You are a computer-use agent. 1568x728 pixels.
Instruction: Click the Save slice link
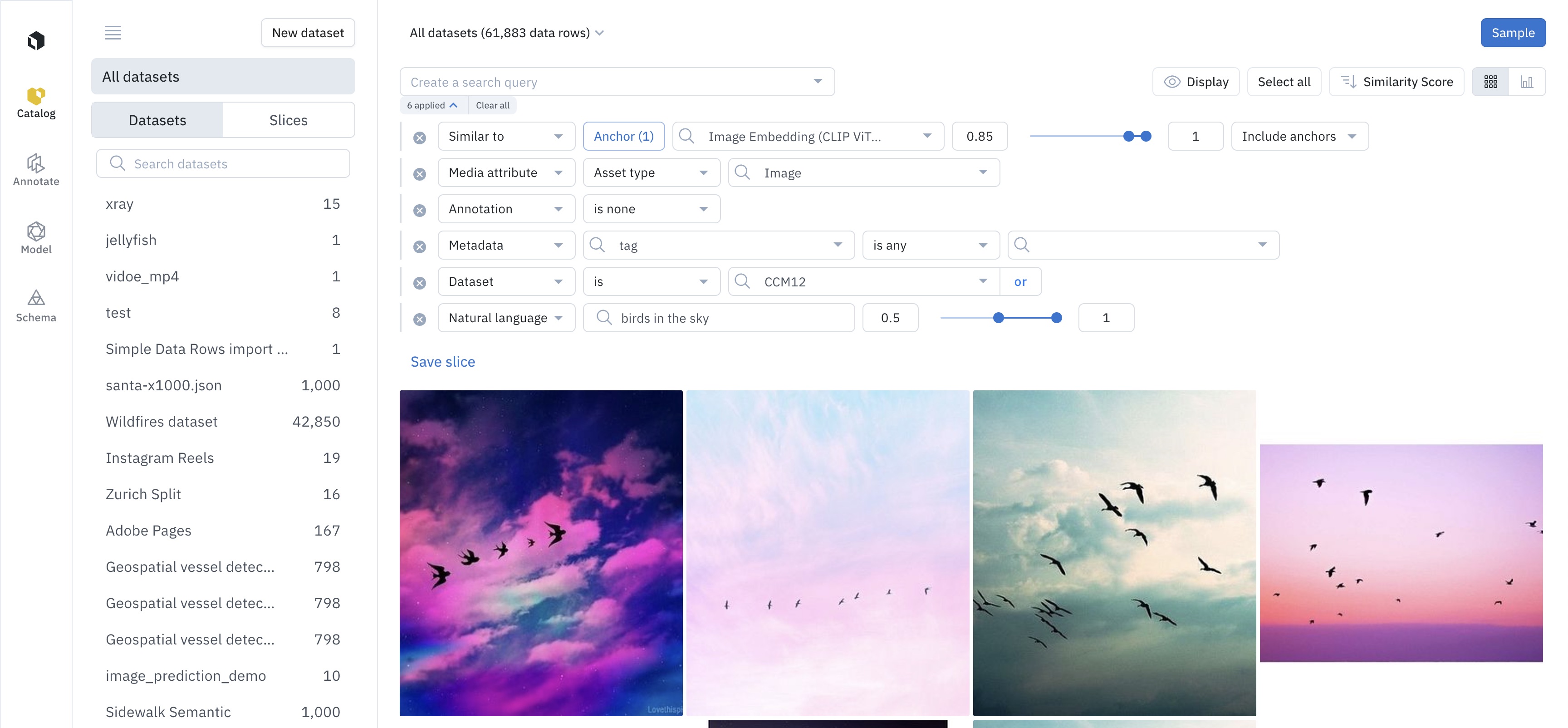click(x=442, y=362)
